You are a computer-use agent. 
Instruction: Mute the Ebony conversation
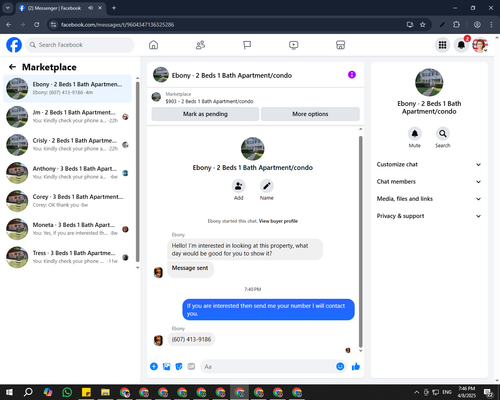pyautogui.click(x=415, y=134)
